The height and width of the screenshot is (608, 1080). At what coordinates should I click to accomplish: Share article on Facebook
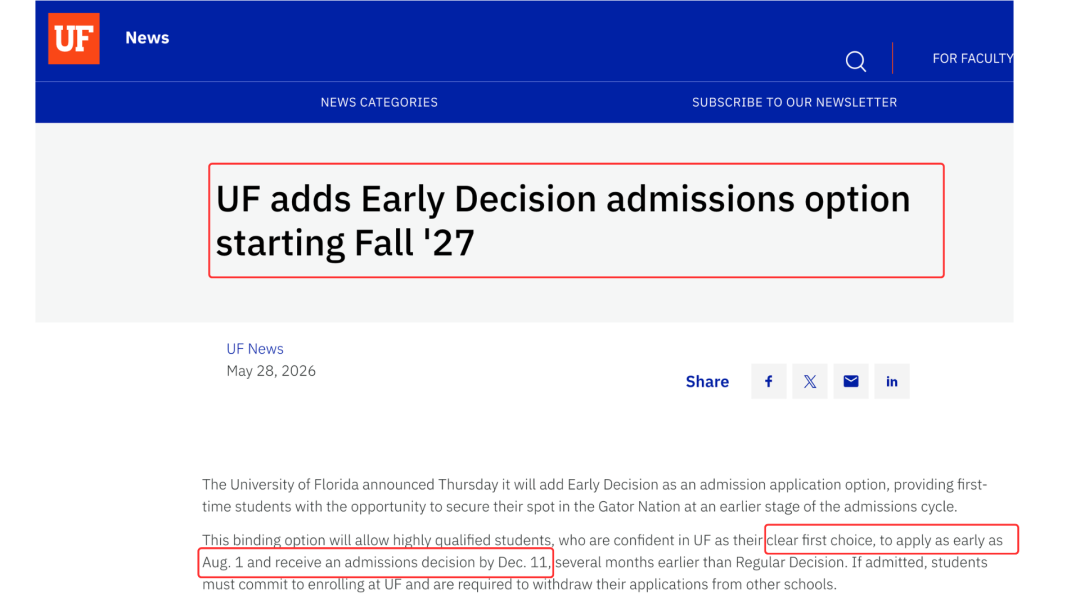(x=769, y=381)
